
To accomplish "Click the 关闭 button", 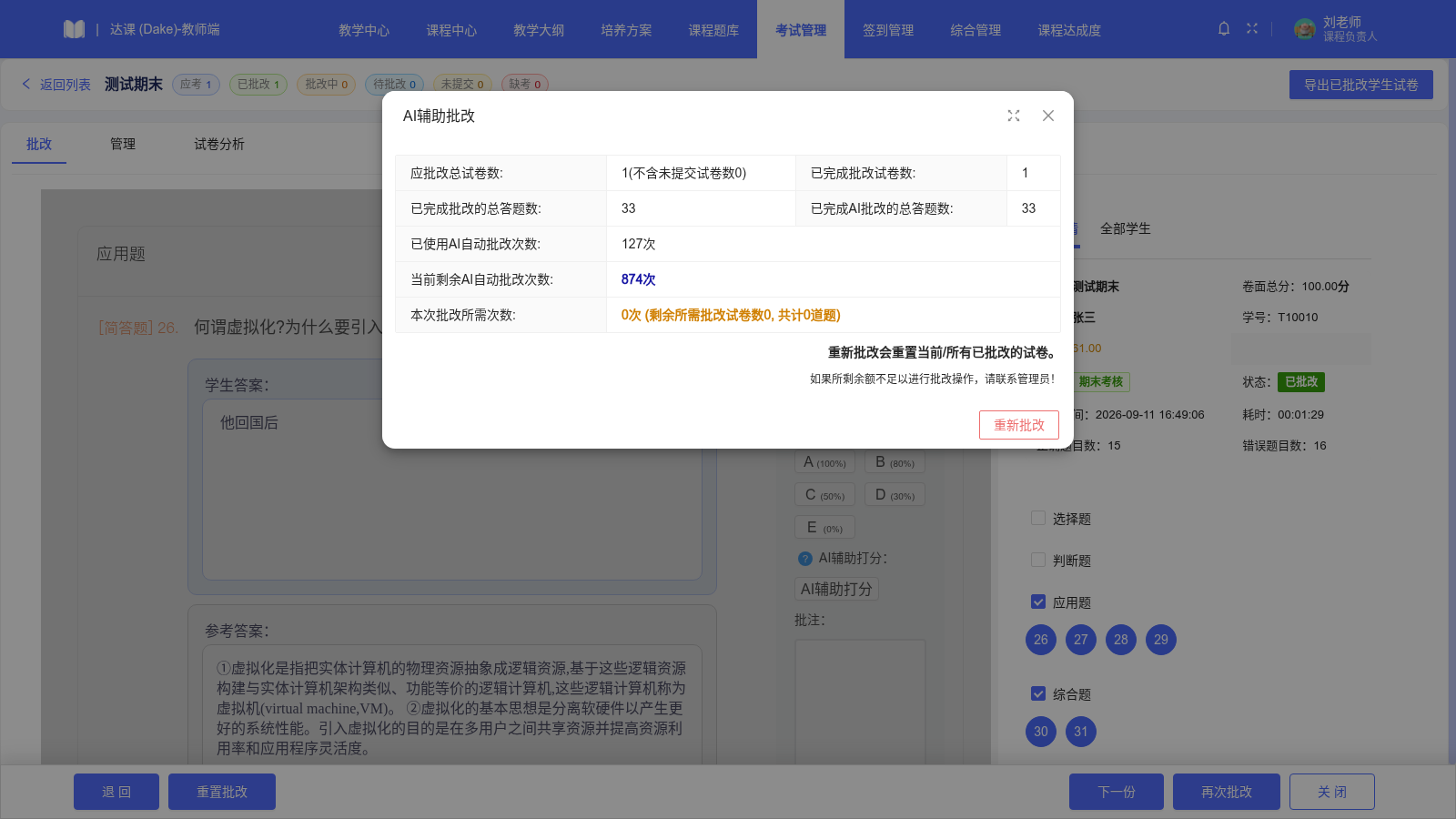I will tap(1332, 792).
